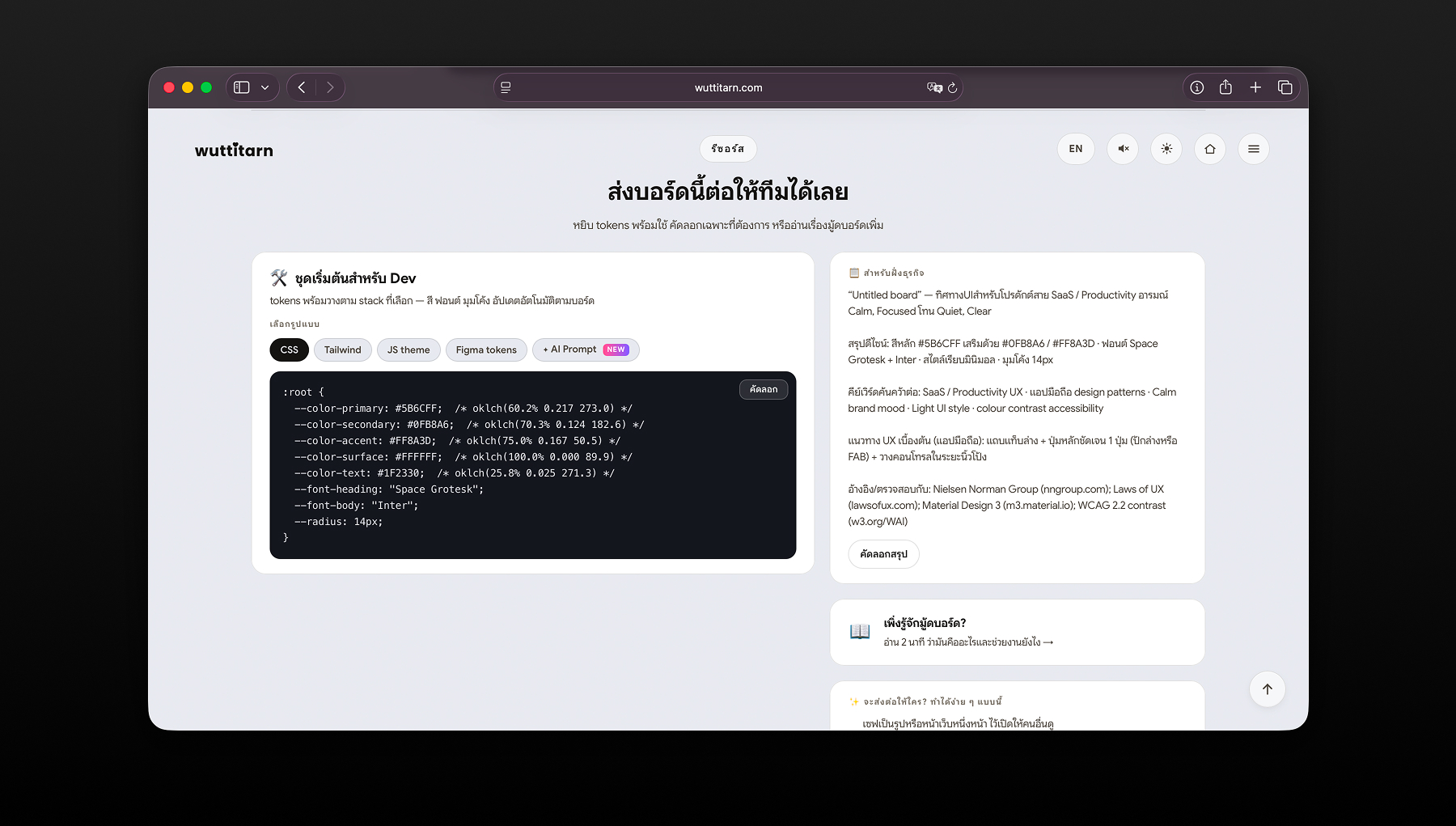Open a new tab with the plus icon
This screenshot has height=826, width=1456.
1255,87
